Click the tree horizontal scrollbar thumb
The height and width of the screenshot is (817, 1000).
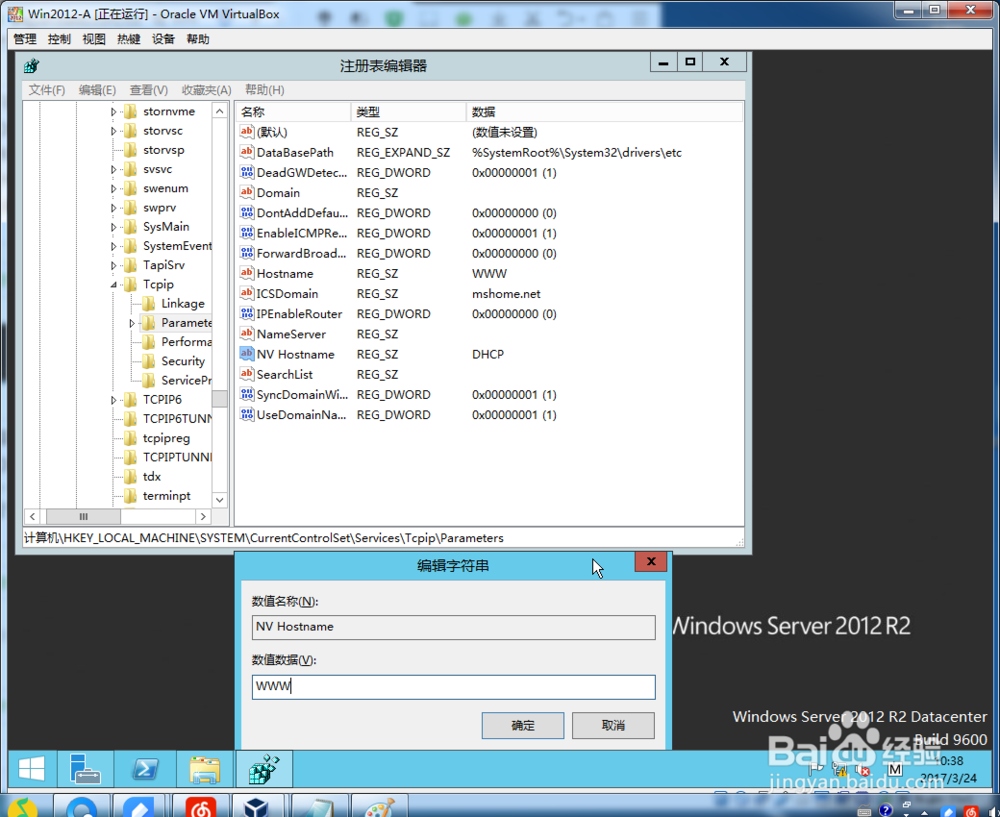pyautogui.click(x=83, y=516)
